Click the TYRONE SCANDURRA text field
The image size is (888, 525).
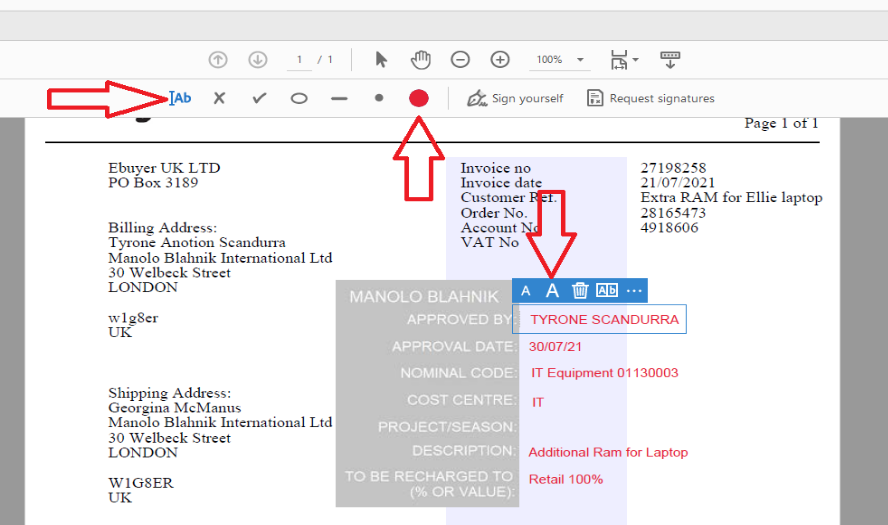click(599, 319)
